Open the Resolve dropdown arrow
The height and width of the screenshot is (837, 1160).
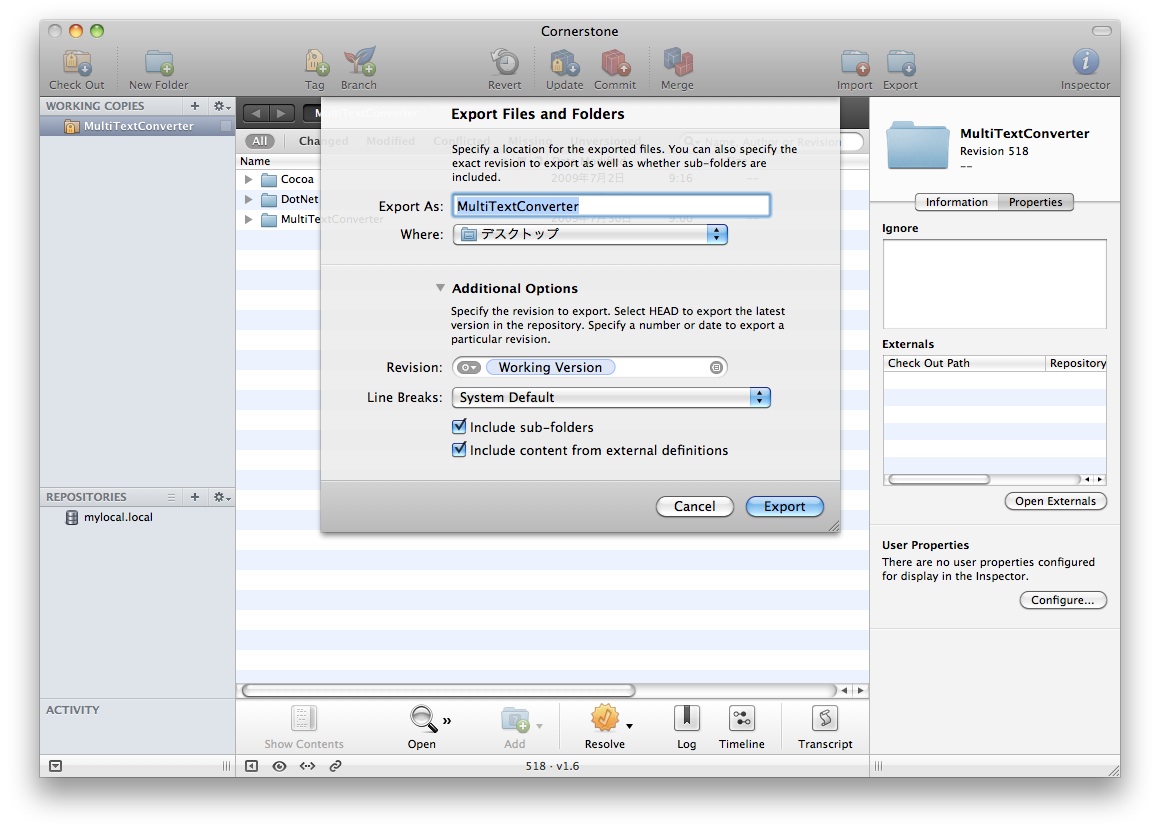(629, 726)
